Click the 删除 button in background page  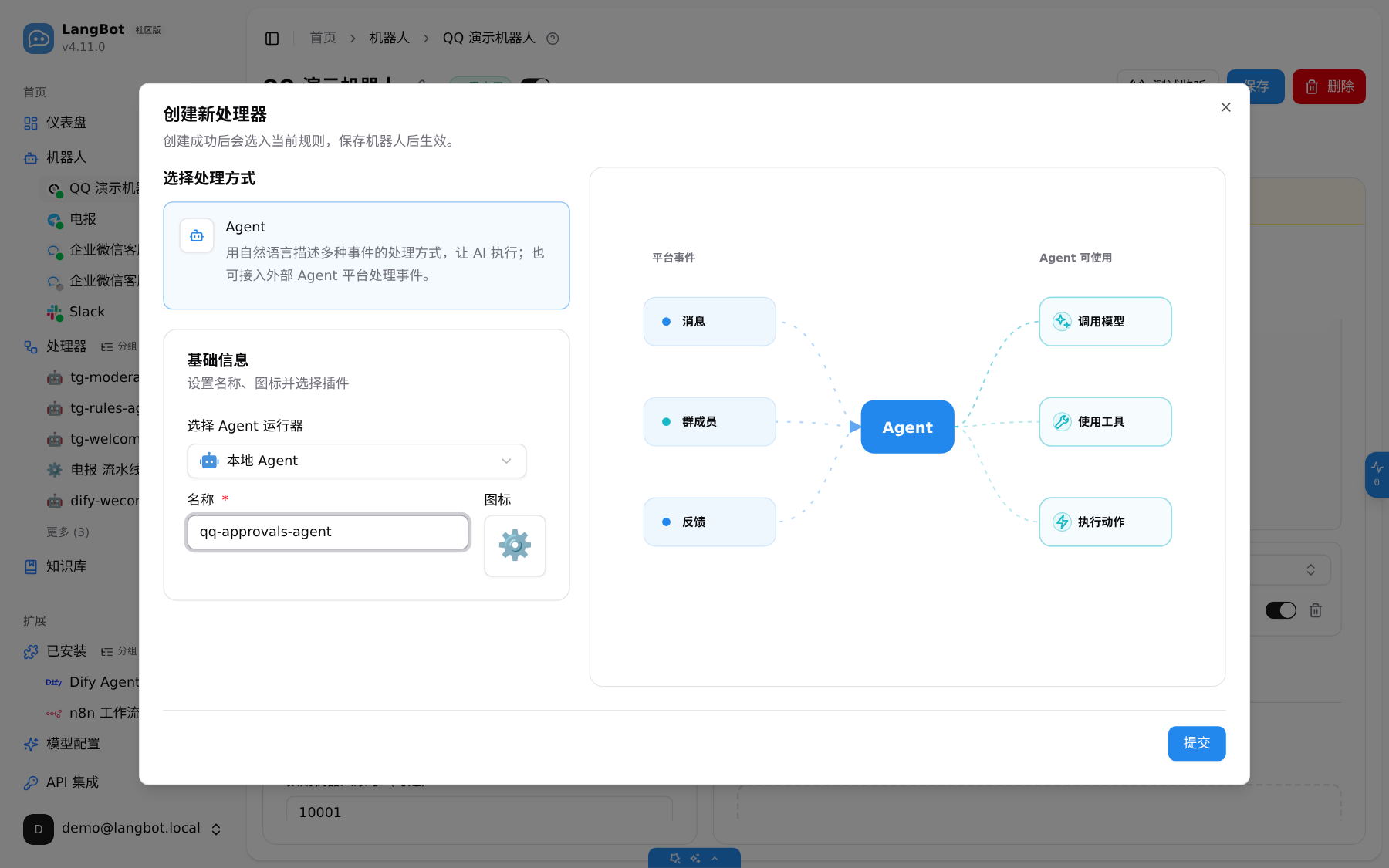point(1329,86)
